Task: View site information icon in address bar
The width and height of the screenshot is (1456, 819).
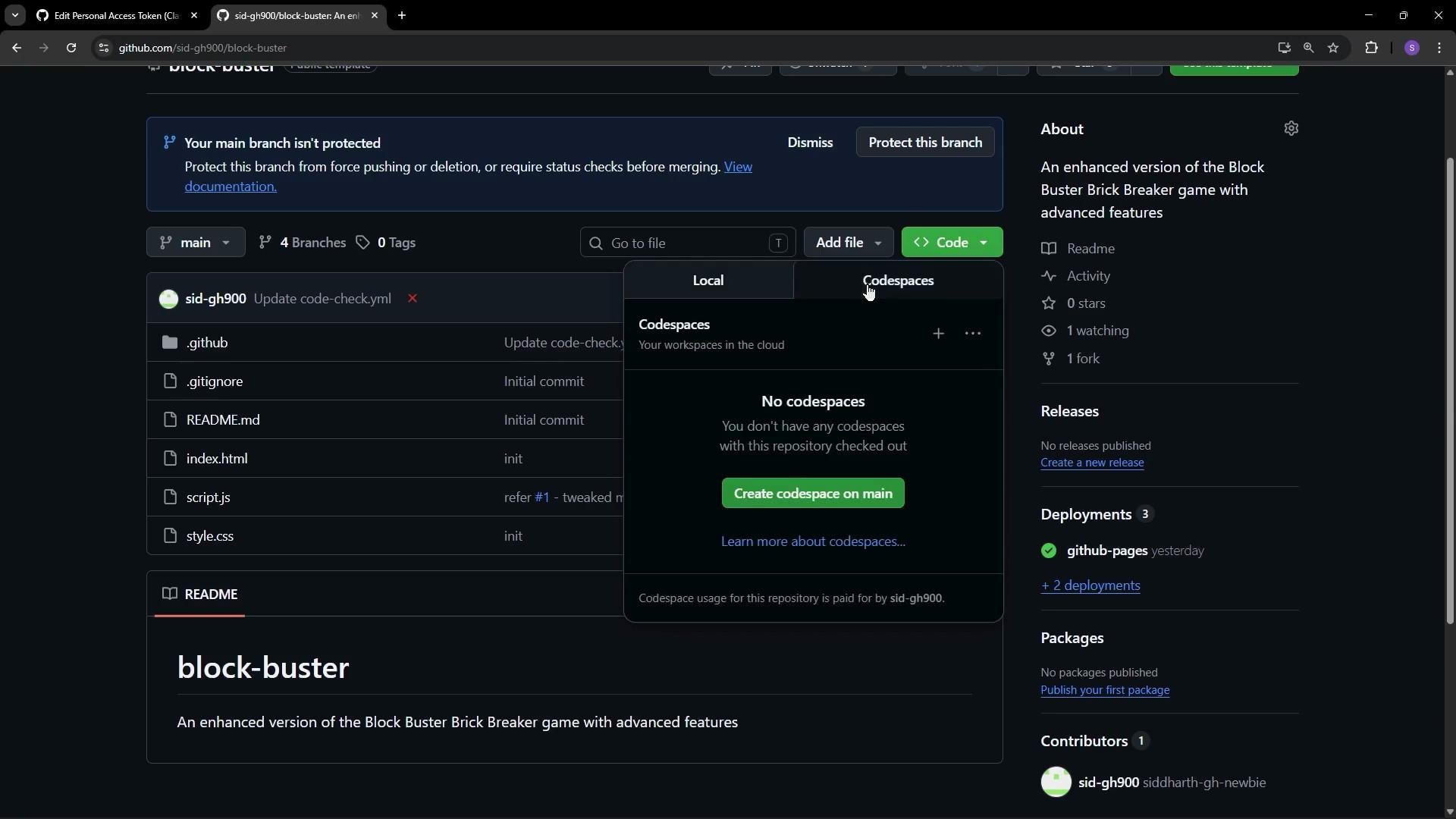Action: [104, 48]
